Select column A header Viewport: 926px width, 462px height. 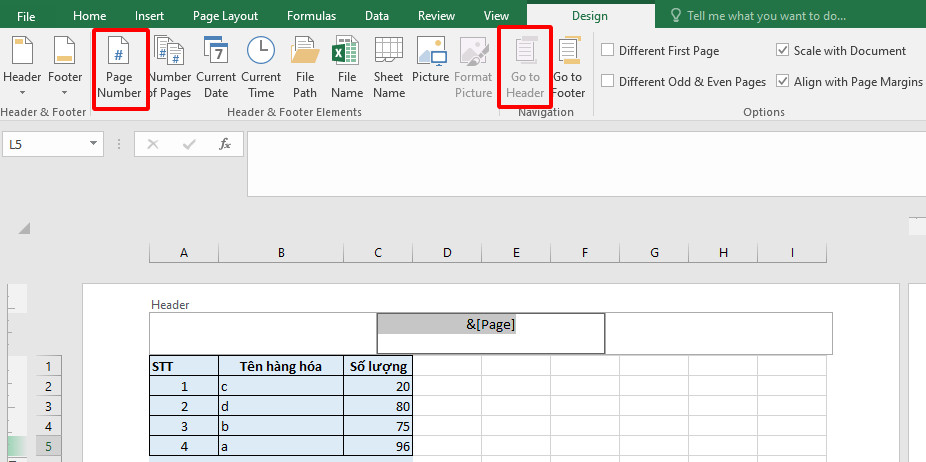(x=184, y=253)
